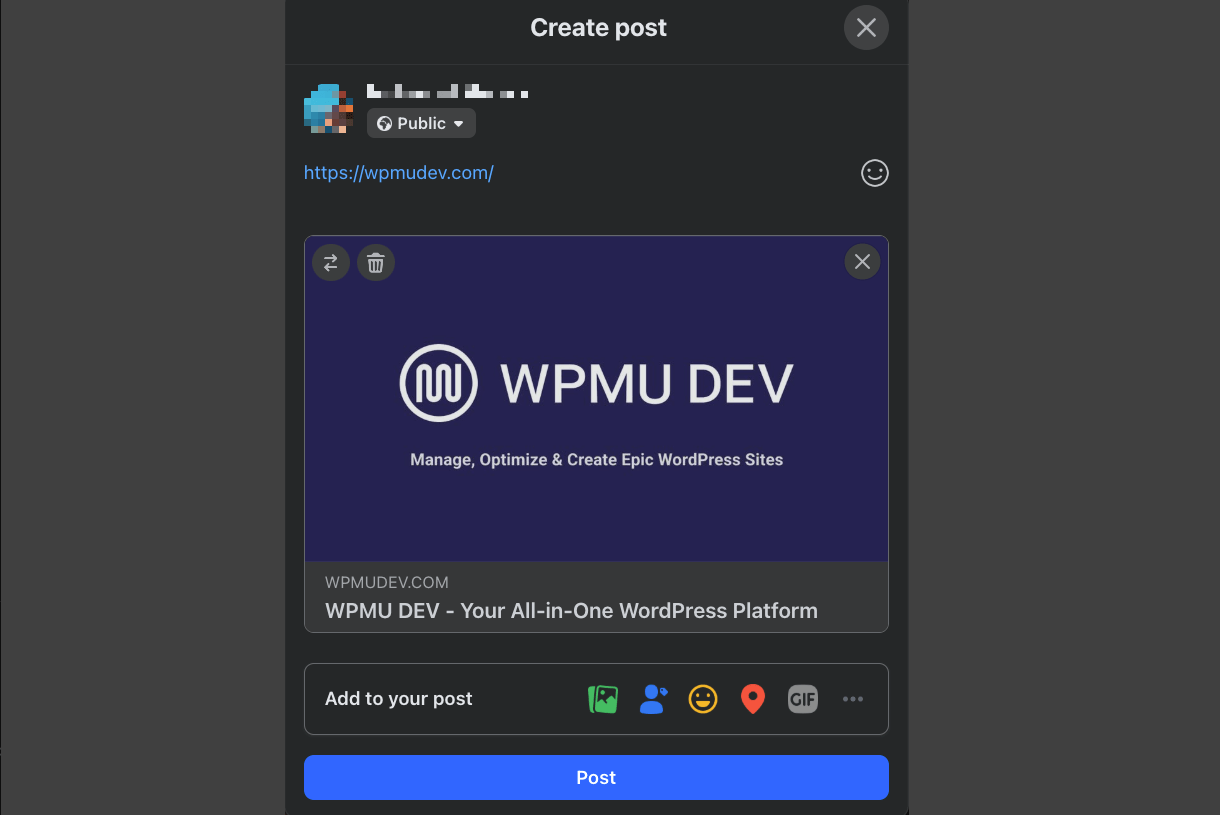Image resolution: width=1220 pixels, height=815 pixels.
Task: Delete the link preview using the trash icon
Action: coord(376,262)
